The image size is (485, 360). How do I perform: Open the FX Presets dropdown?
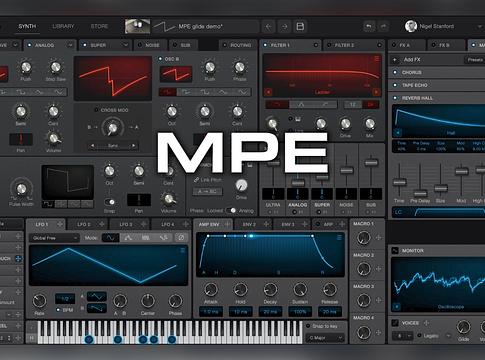point(475,60)
